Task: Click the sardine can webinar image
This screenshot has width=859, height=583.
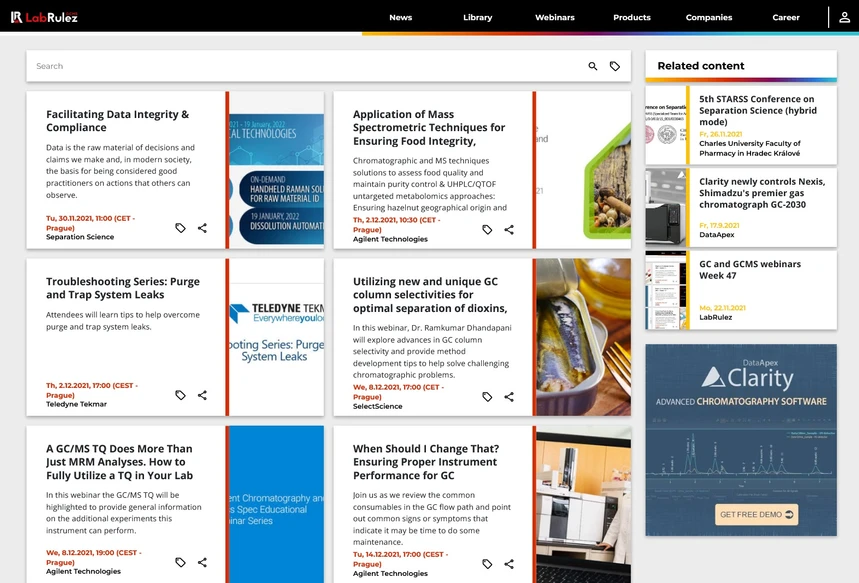Action: (583, 337)
